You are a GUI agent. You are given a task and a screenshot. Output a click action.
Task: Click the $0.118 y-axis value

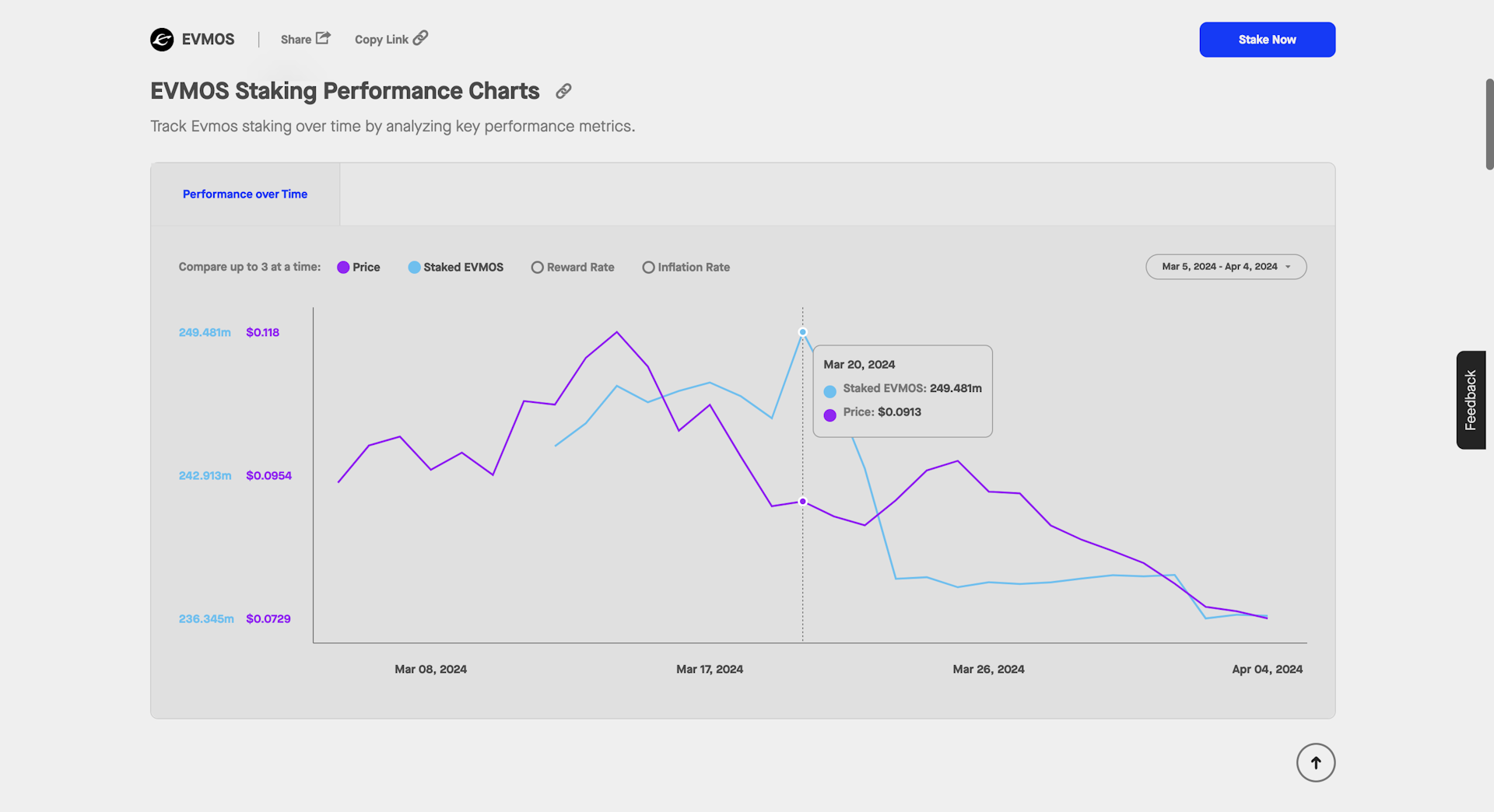[262, 332]
